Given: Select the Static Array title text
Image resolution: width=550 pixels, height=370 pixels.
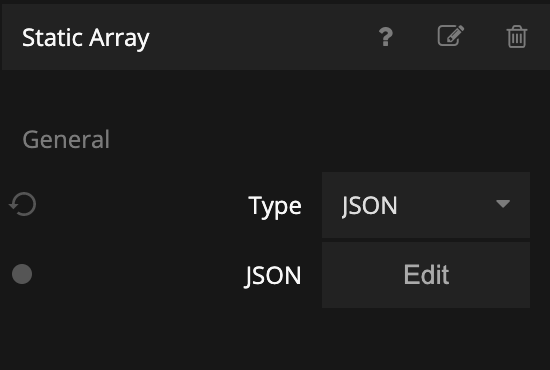Looking at the screenshot, I should coord(86,38).
